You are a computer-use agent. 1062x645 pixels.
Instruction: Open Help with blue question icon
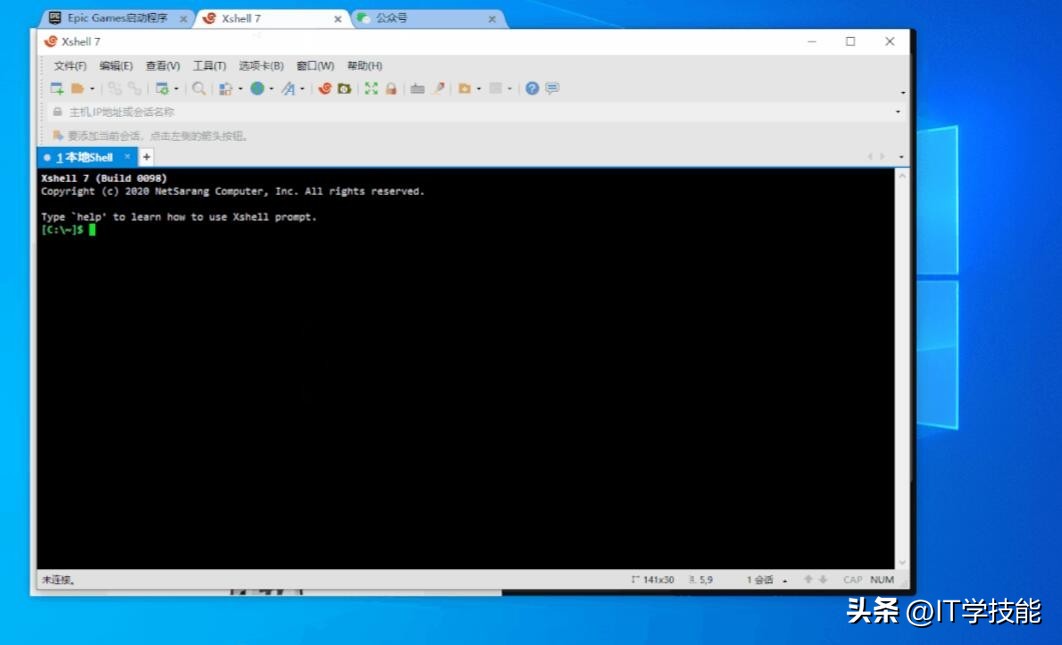click(532, 89)
